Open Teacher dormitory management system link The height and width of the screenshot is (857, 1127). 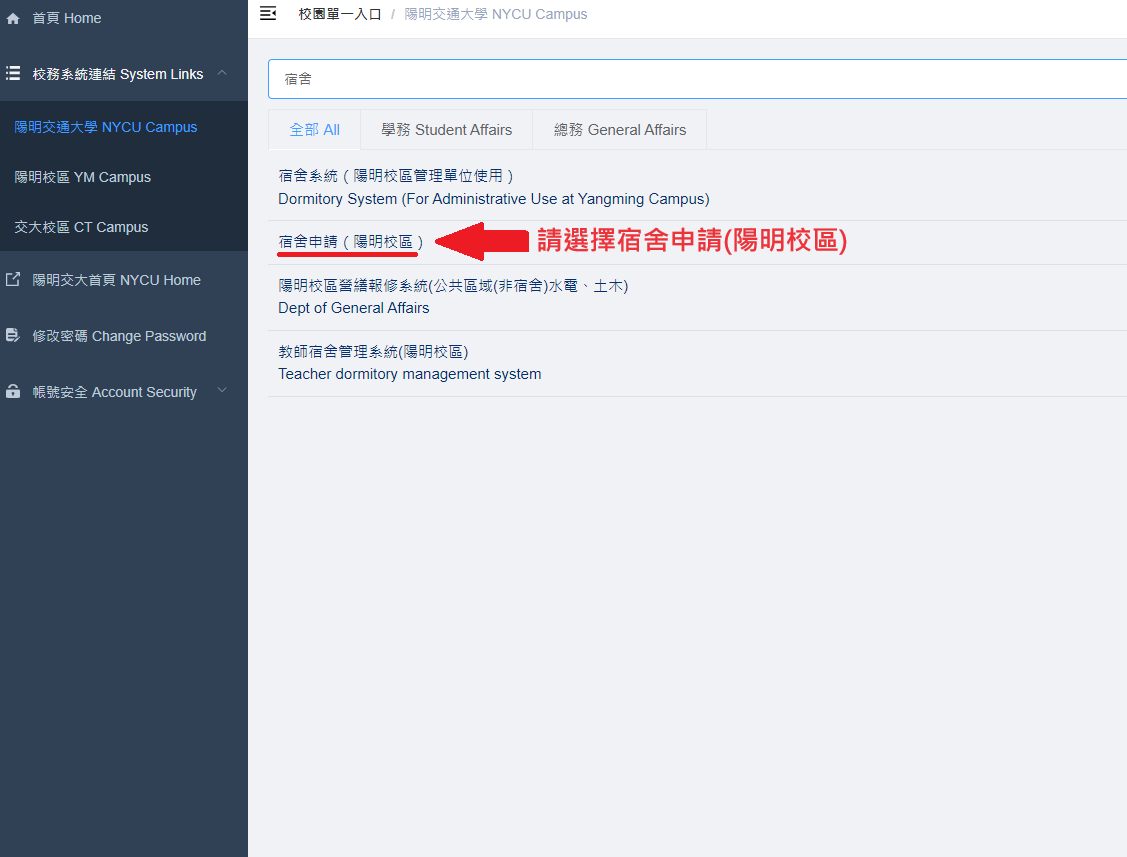(409, 374)
